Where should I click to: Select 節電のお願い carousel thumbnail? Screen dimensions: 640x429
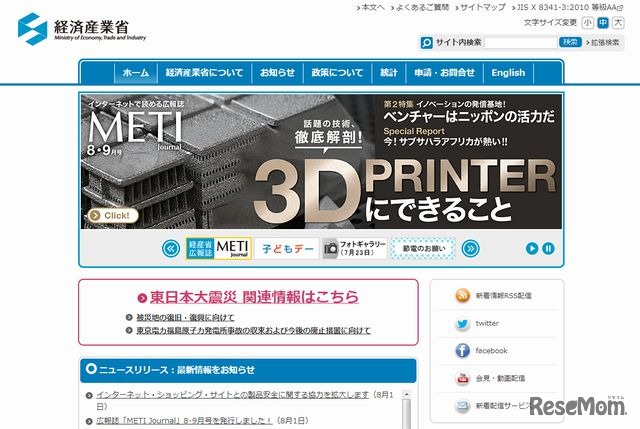(423, 248)
